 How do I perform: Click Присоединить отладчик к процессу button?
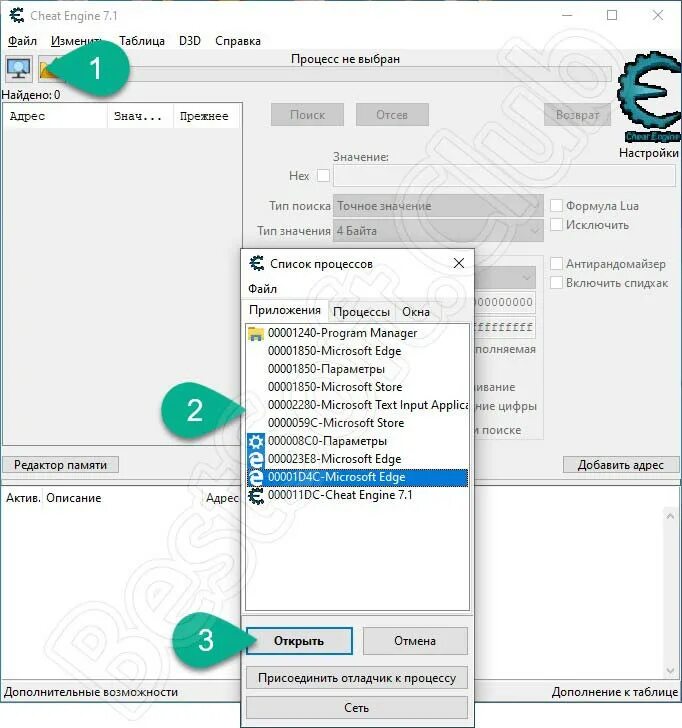coord(357,678)
